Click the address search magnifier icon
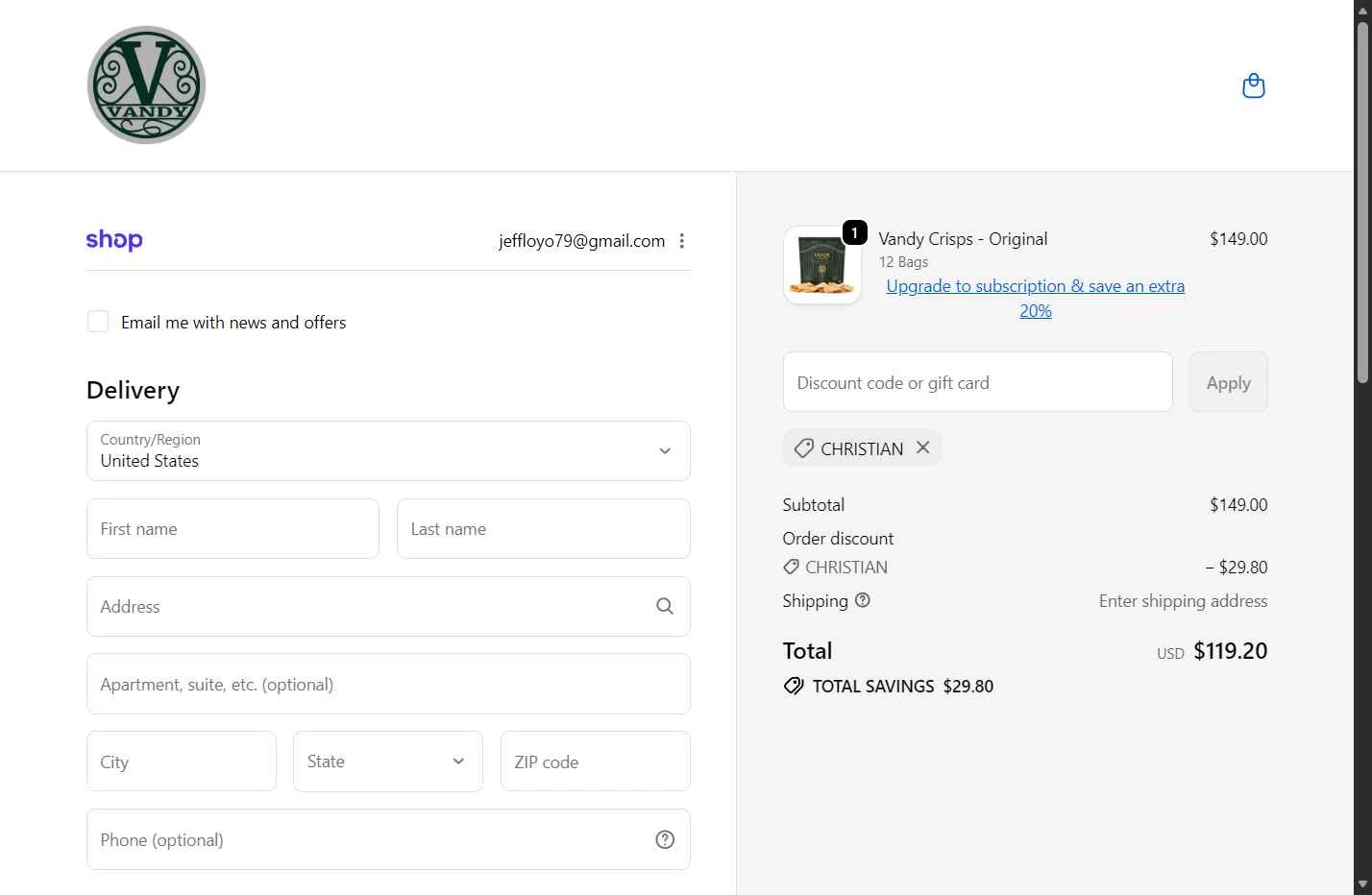The image size is (1372, 895). point(665,606)
